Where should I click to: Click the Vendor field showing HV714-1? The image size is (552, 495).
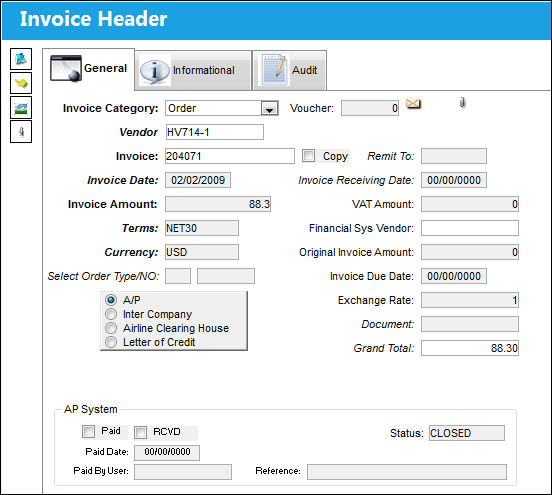point(214,132)
